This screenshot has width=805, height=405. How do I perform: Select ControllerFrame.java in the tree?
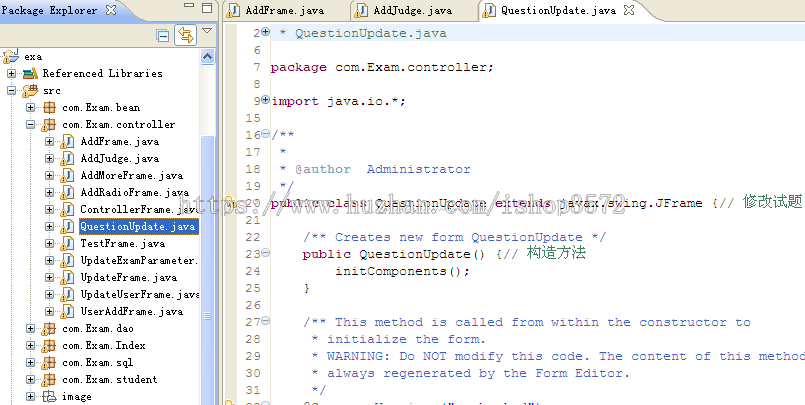click(139, 209)
